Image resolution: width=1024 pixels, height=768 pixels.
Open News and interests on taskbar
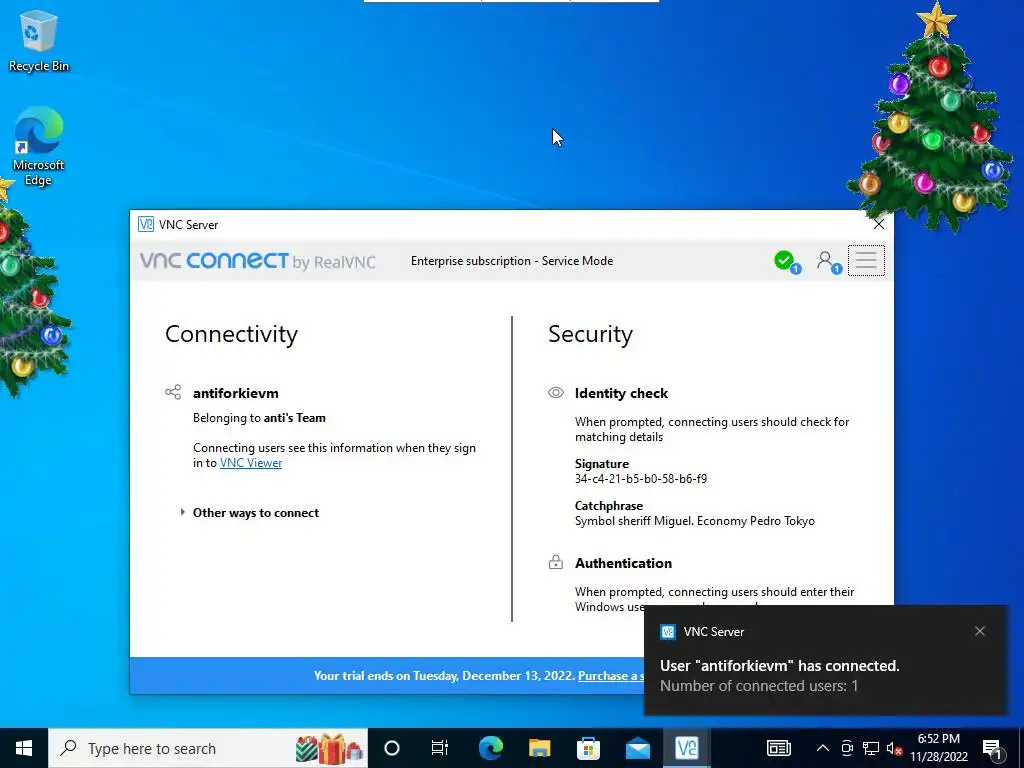tap(778, 748)
